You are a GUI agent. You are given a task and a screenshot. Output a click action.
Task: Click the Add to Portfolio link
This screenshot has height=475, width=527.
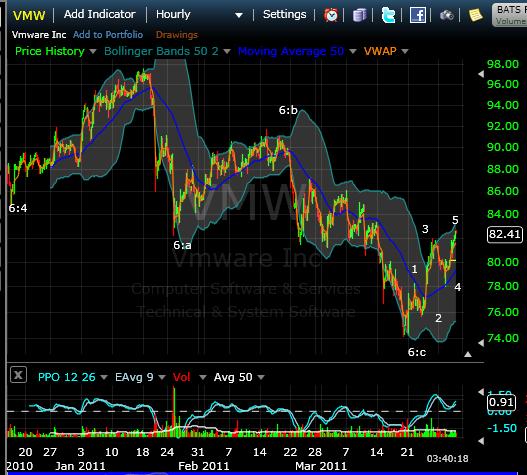point(108,35)
